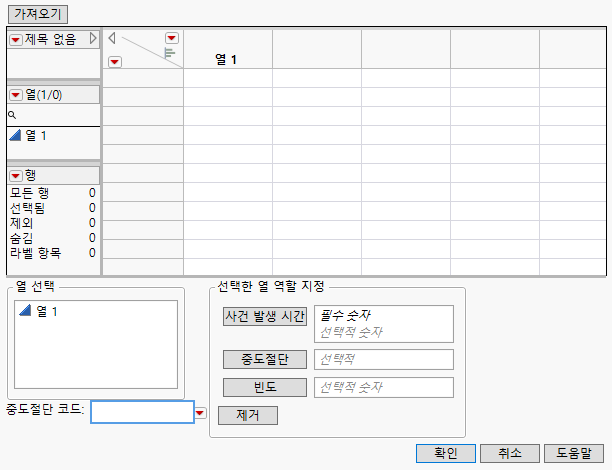The width and height of the screenshot is (612, 470).
Task: Select 열 1 in the columns panel
Action: click(x=36, y=136)
